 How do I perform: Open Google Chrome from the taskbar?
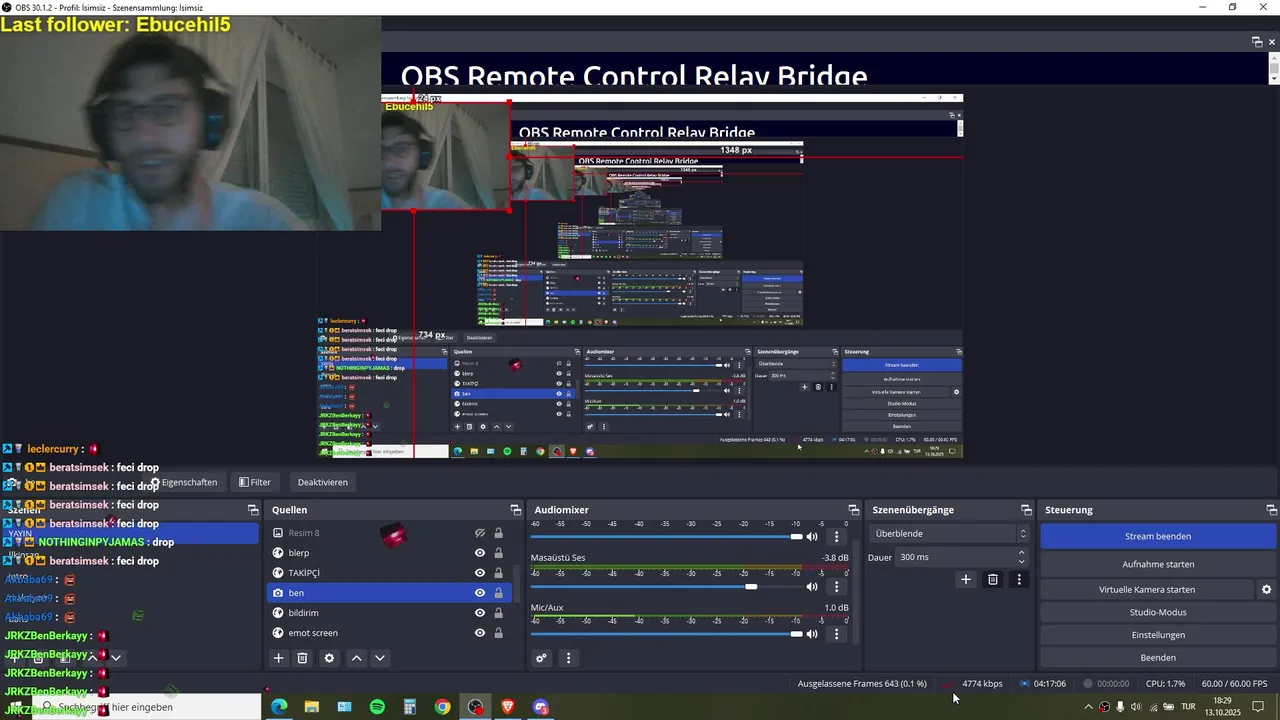coord(442,707)
